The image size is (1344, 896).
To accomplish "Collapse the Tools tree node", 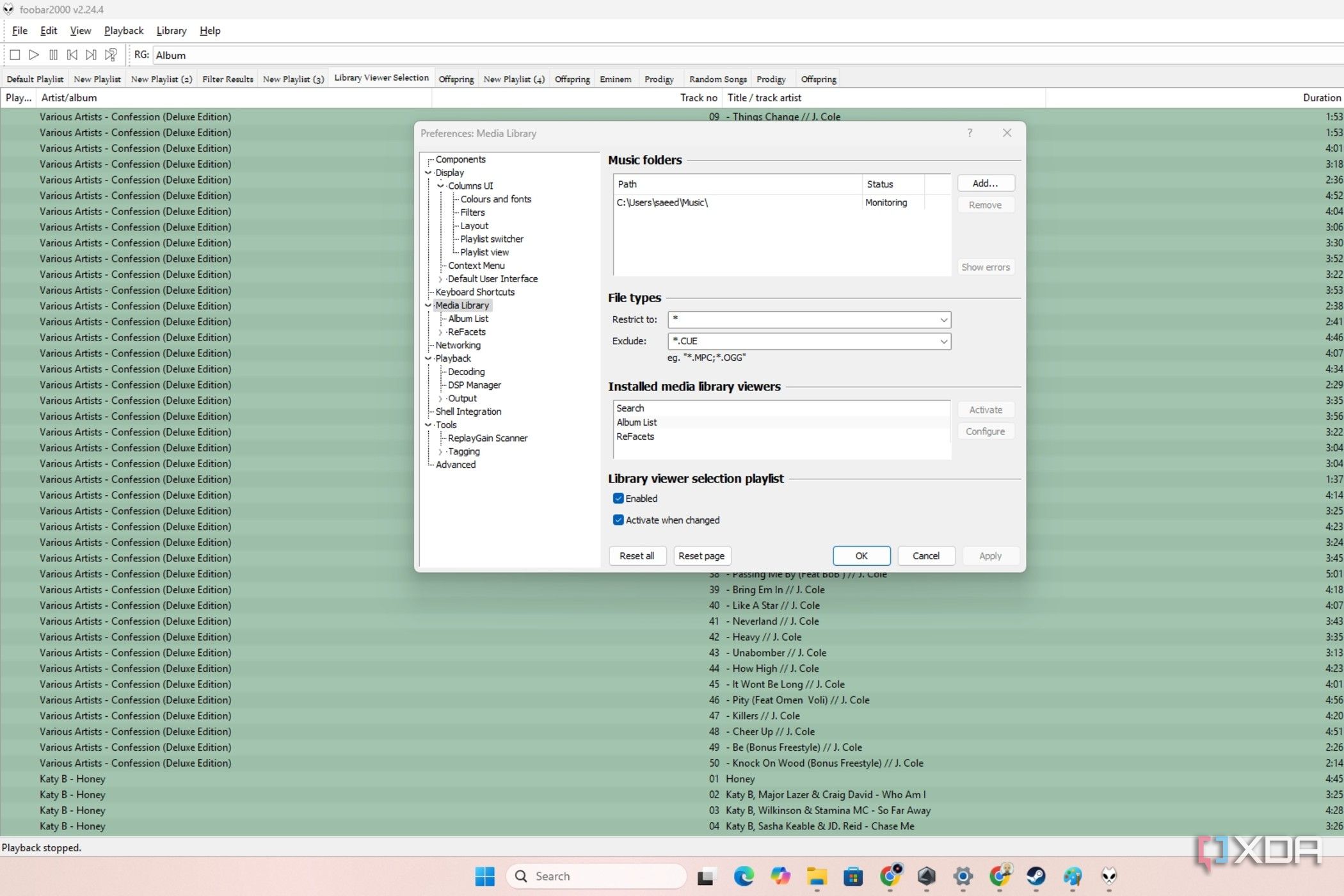I will (428, 425).
